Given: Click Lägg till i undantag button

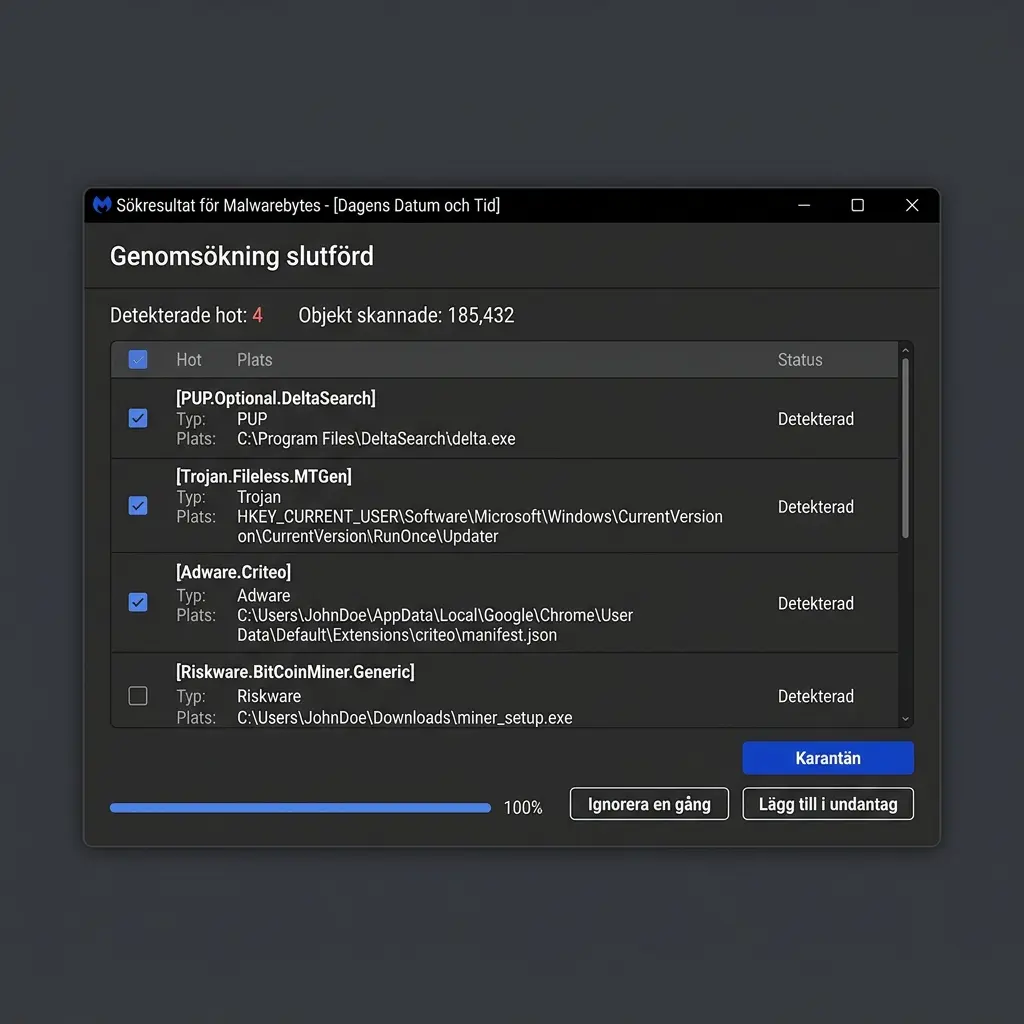Looking at the screenshot, I should coord(828,804).
